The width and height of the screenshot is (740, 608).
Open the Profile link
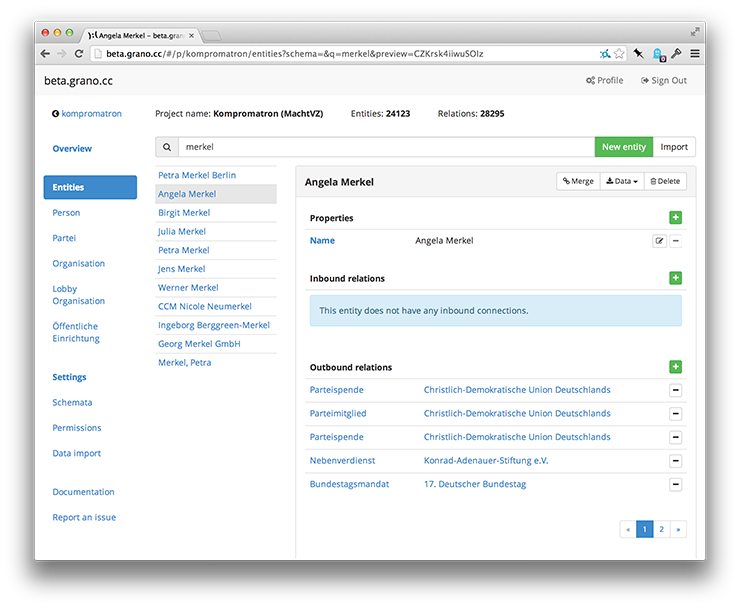605,80
